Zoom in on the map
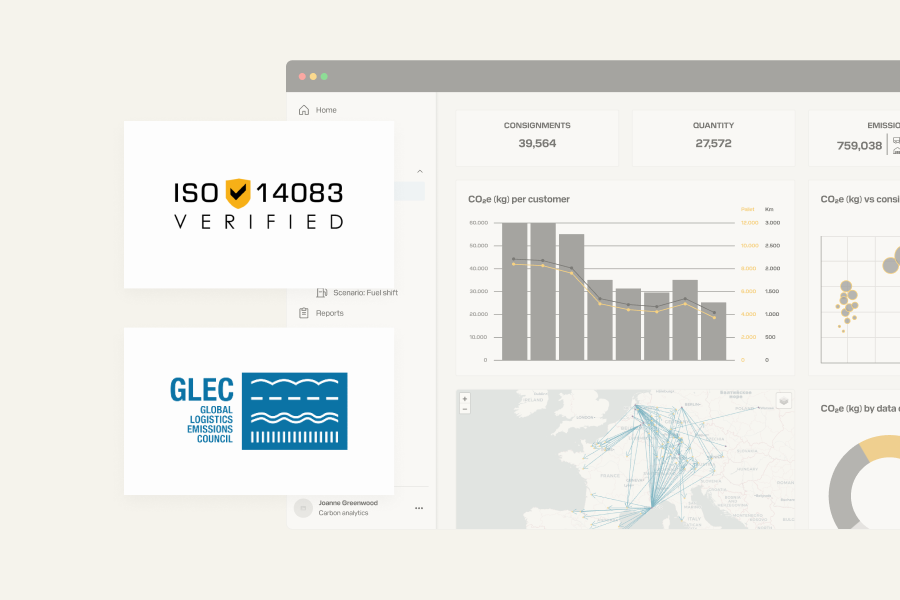 [x=465, y=398]
